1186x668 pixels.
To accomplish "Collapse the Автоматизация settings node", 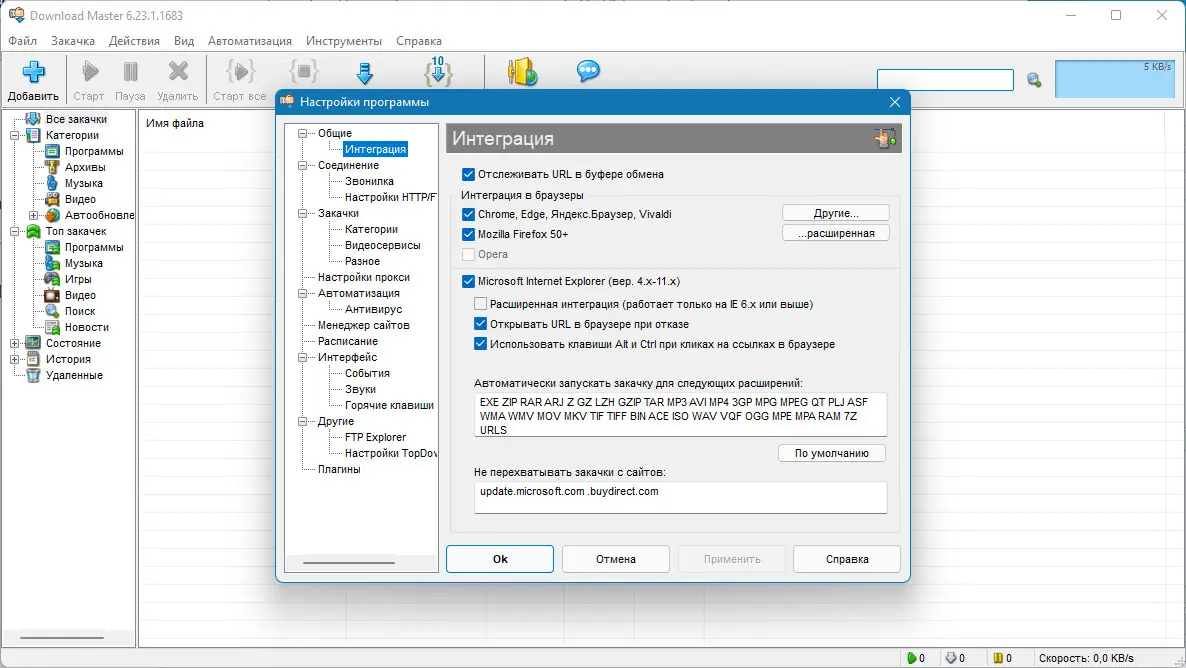I will [303, 293].
